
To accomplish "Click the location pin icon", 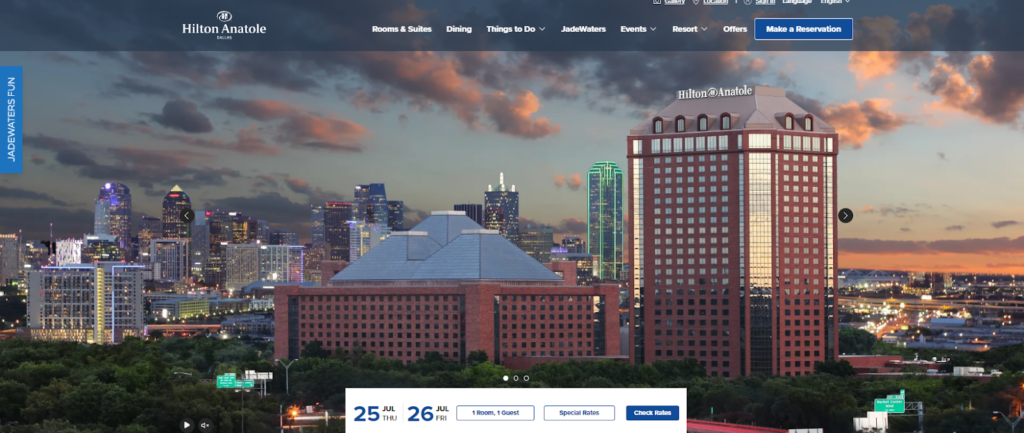I will click(x=696, y=2).
